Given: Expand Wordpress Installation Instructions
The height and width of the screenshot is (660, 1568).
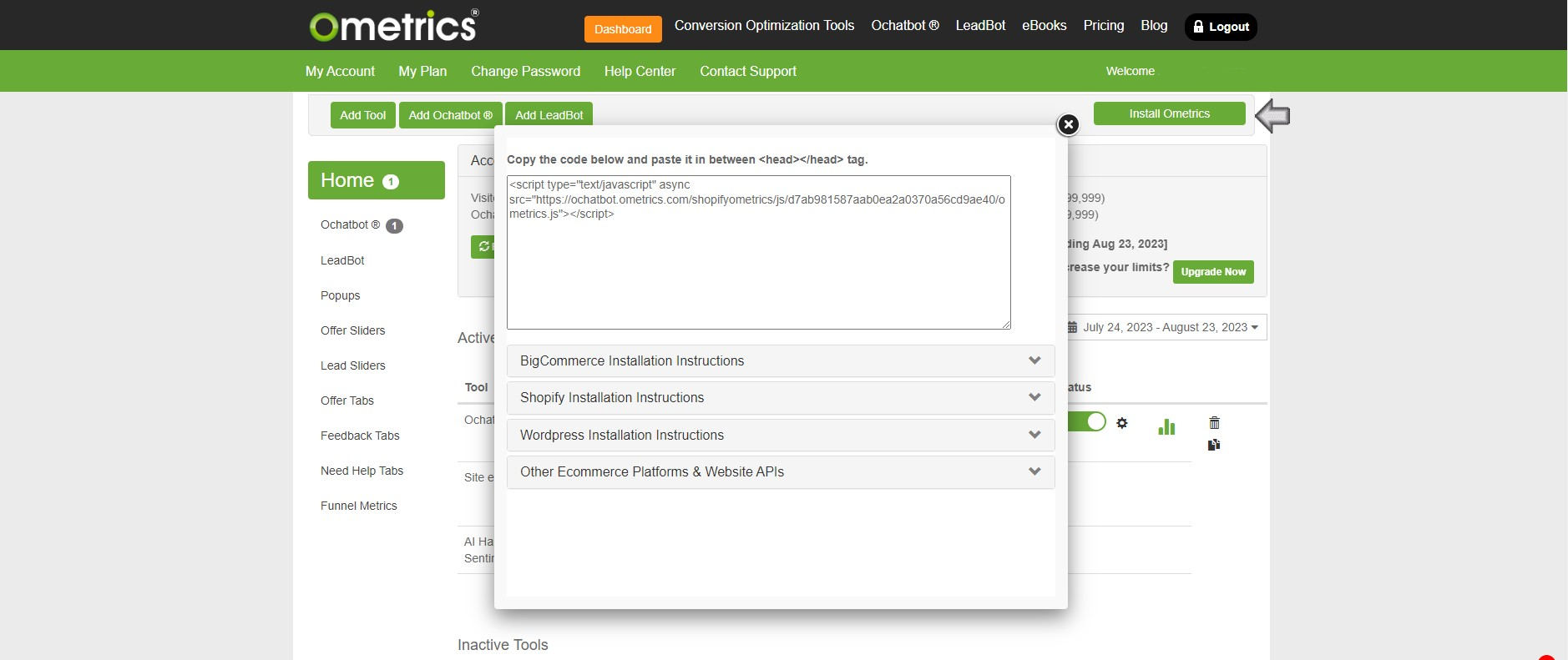Looking at the screenshot, I should [x=781, y=435].
